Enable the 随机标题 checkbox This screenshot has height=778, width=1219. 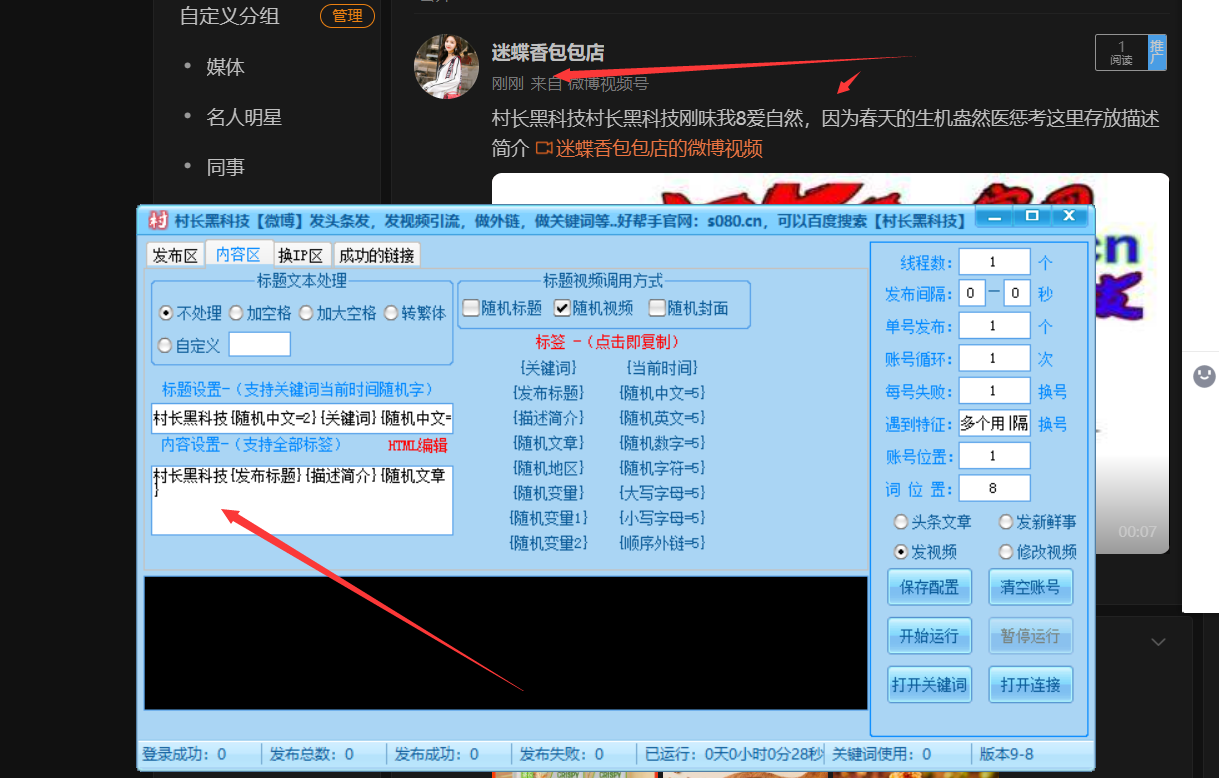(470, 308)
